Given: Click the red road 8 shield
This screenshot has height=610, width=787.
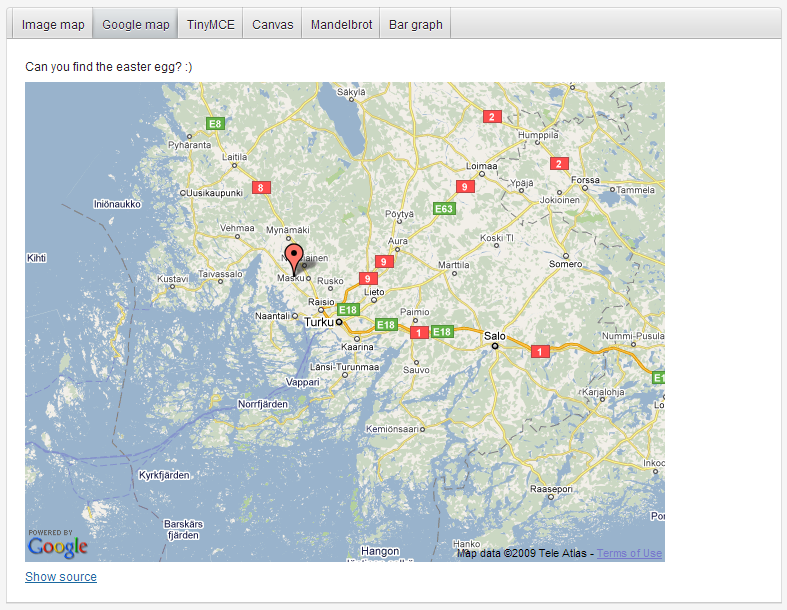Looking at the screenshot, I should click(261, 188).
